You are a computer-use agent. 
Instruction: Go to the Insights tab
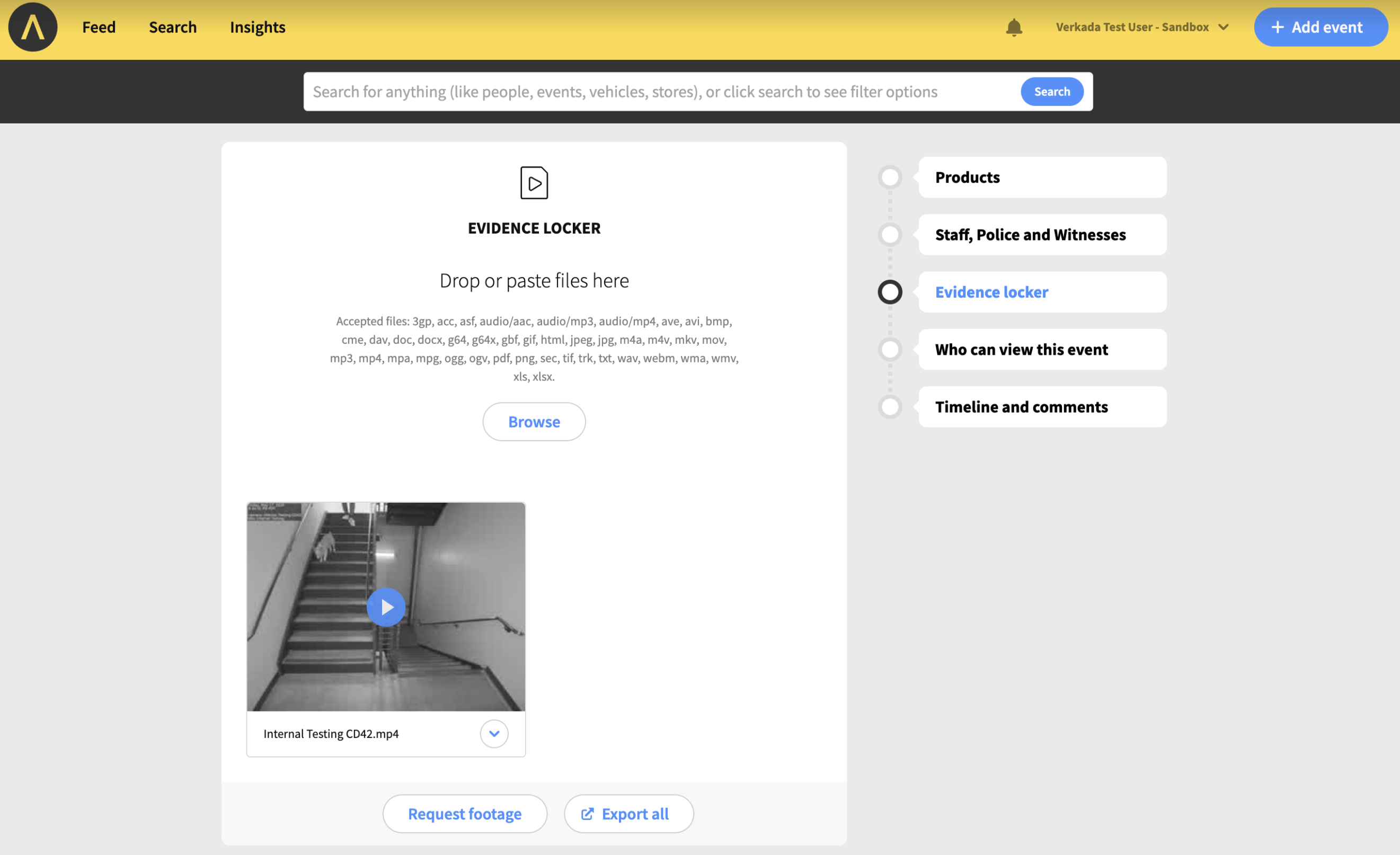[258, 27]
